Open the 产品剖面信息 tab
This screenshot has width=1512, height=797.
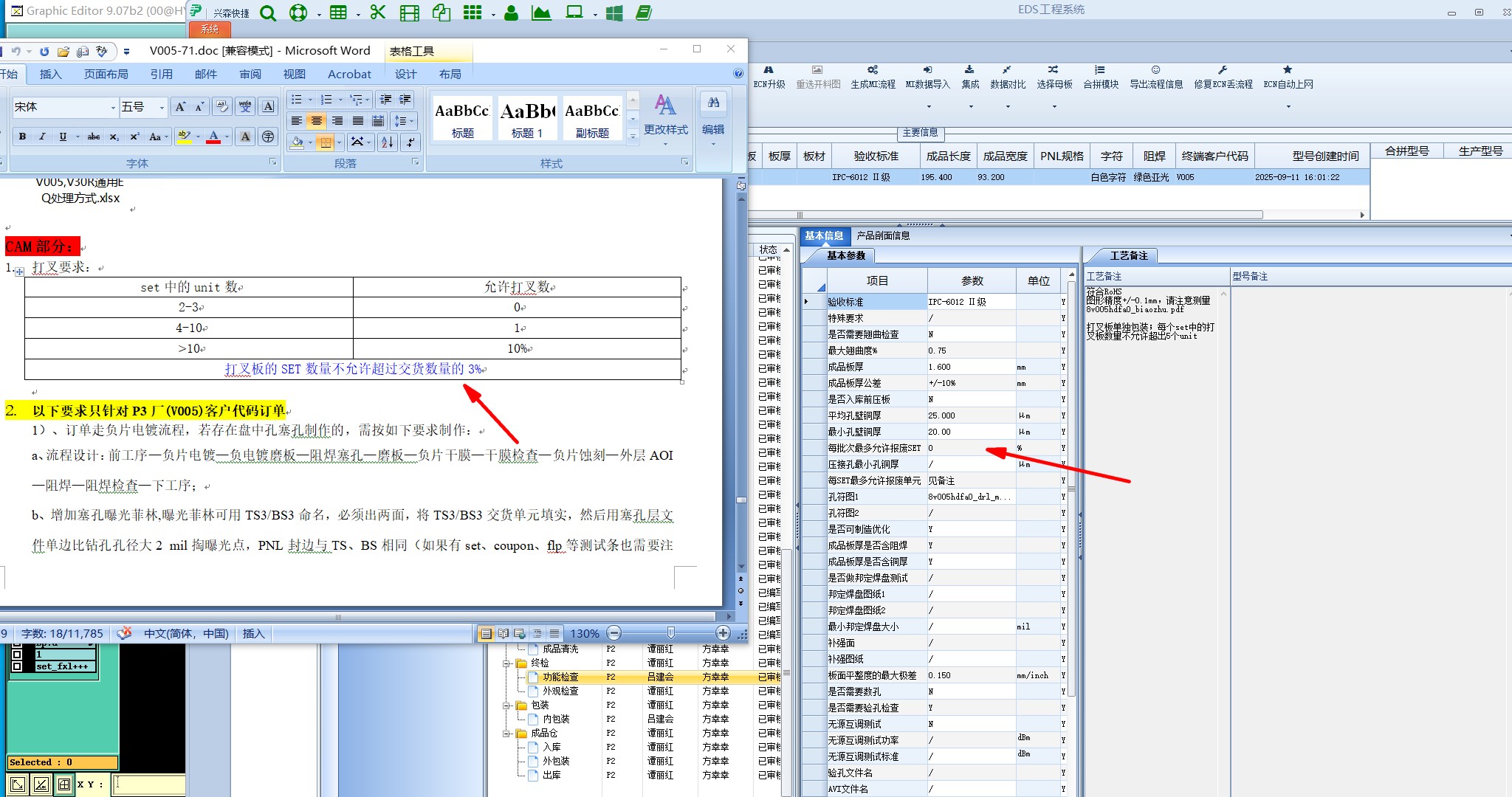[x=883, y=235]
